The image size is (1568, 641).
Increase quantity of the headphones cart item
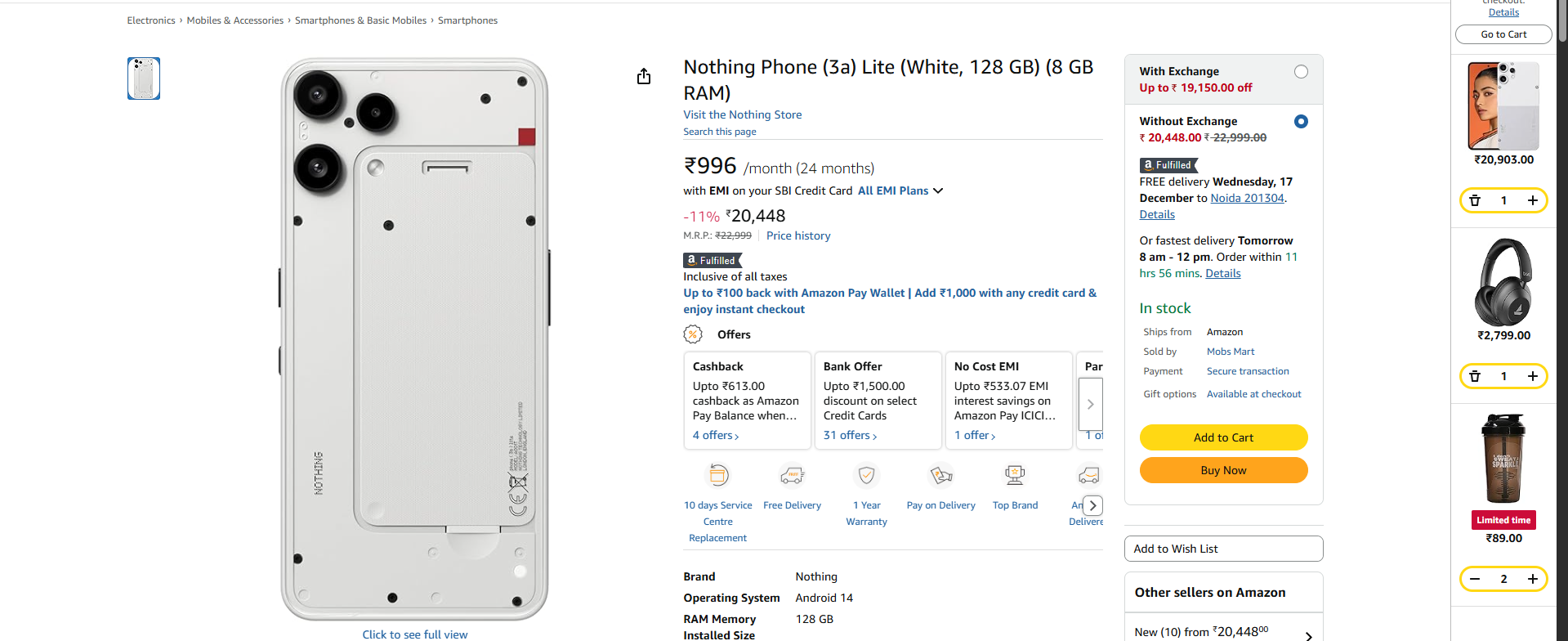coord(1533,376)
